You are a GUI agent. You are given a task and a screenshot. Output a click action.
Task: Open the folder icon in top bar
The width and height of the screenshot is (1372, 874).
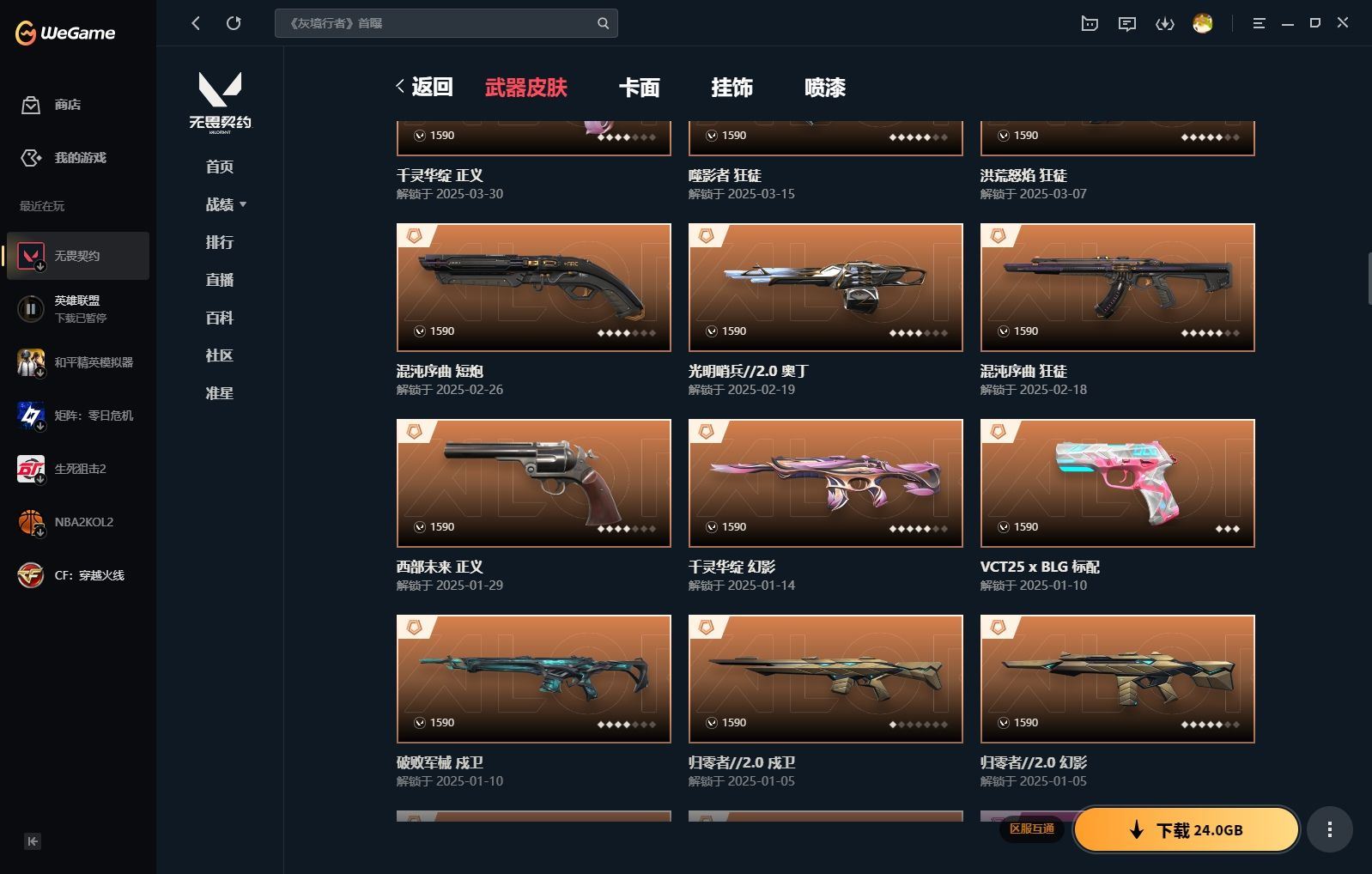(x=1090, y=23)
